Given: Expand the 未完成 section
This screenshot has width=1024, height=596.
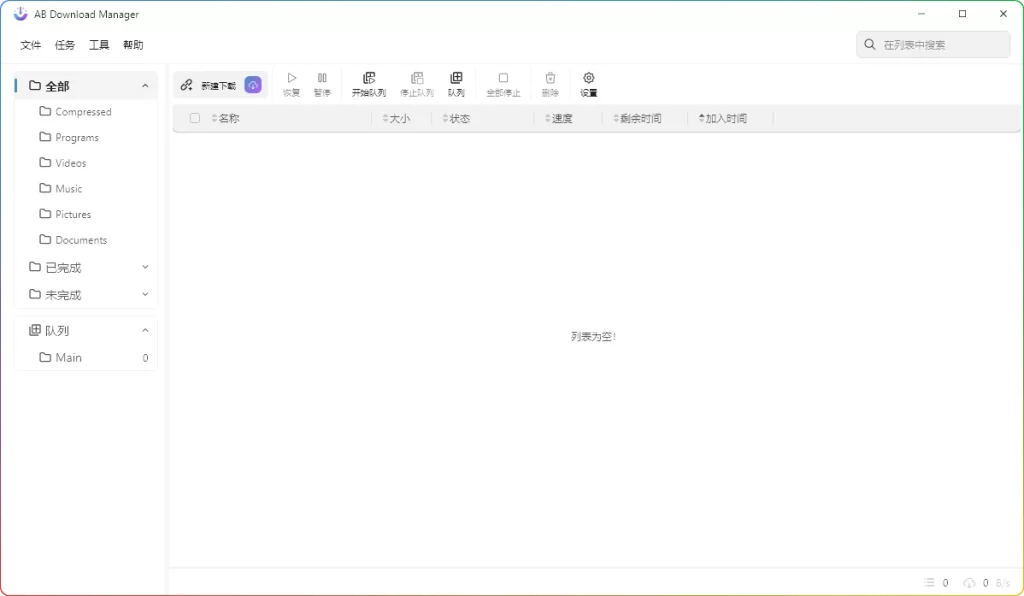Looking at the screenshot, I should pos(145,294).
